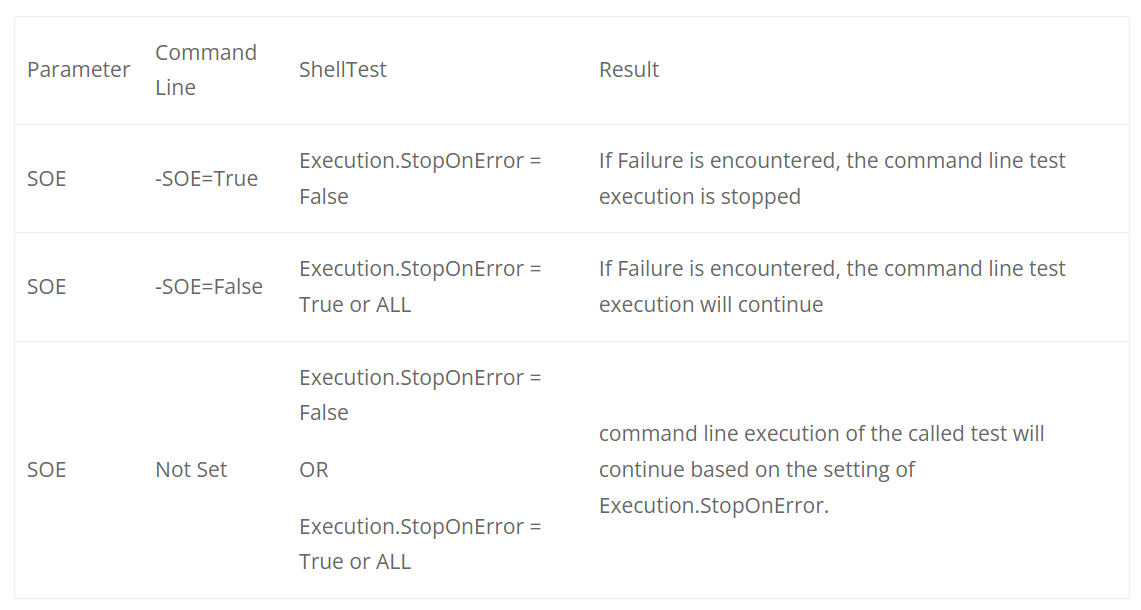Click the standalone OR text
1141x610 pixels.
pyautogui.click(x=313, y=470)
